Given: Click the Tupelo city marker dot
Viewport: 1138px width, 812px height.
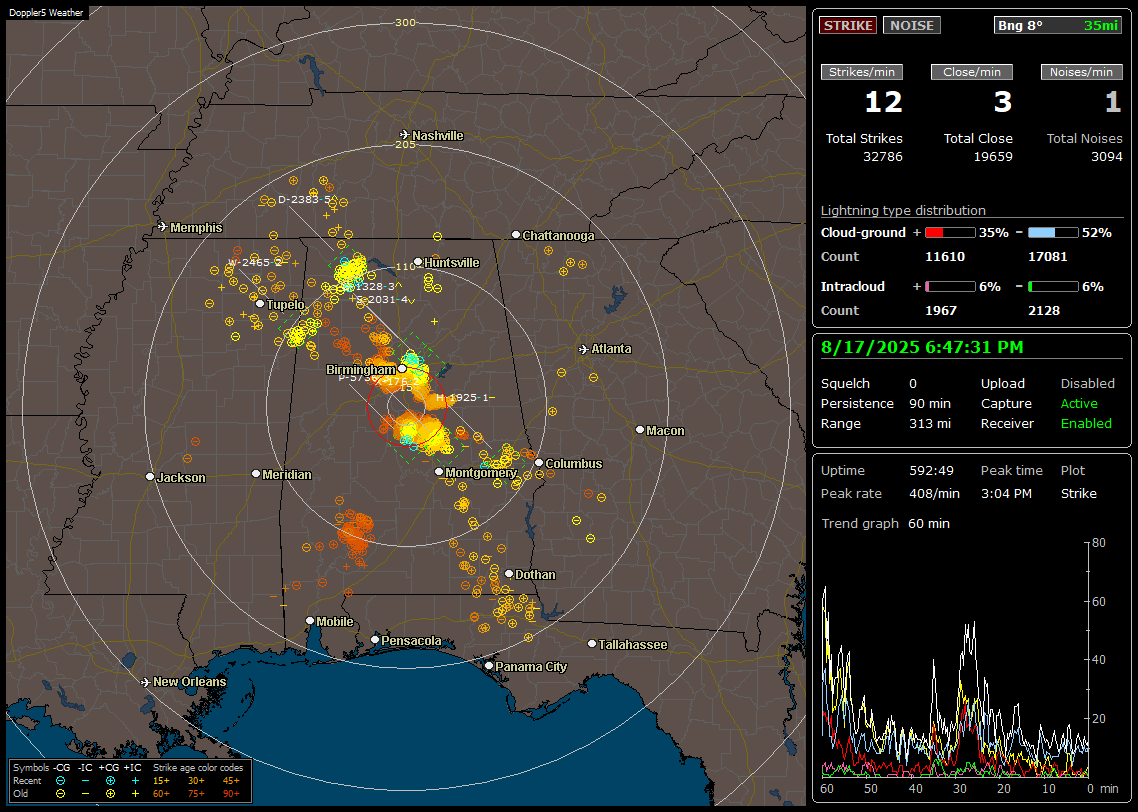Looking at the screenshot, I should [x=260, y=304].
